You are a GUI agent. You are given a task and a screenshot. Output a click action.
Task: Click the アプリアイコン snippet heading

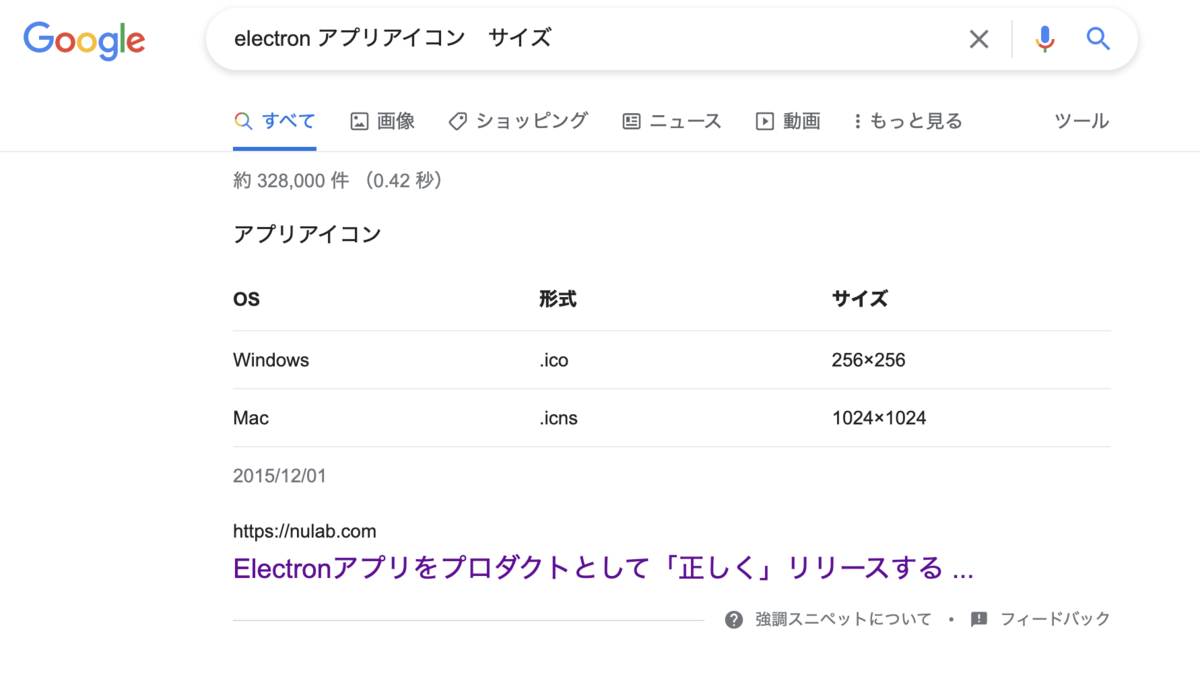click(x=307, y=235)
